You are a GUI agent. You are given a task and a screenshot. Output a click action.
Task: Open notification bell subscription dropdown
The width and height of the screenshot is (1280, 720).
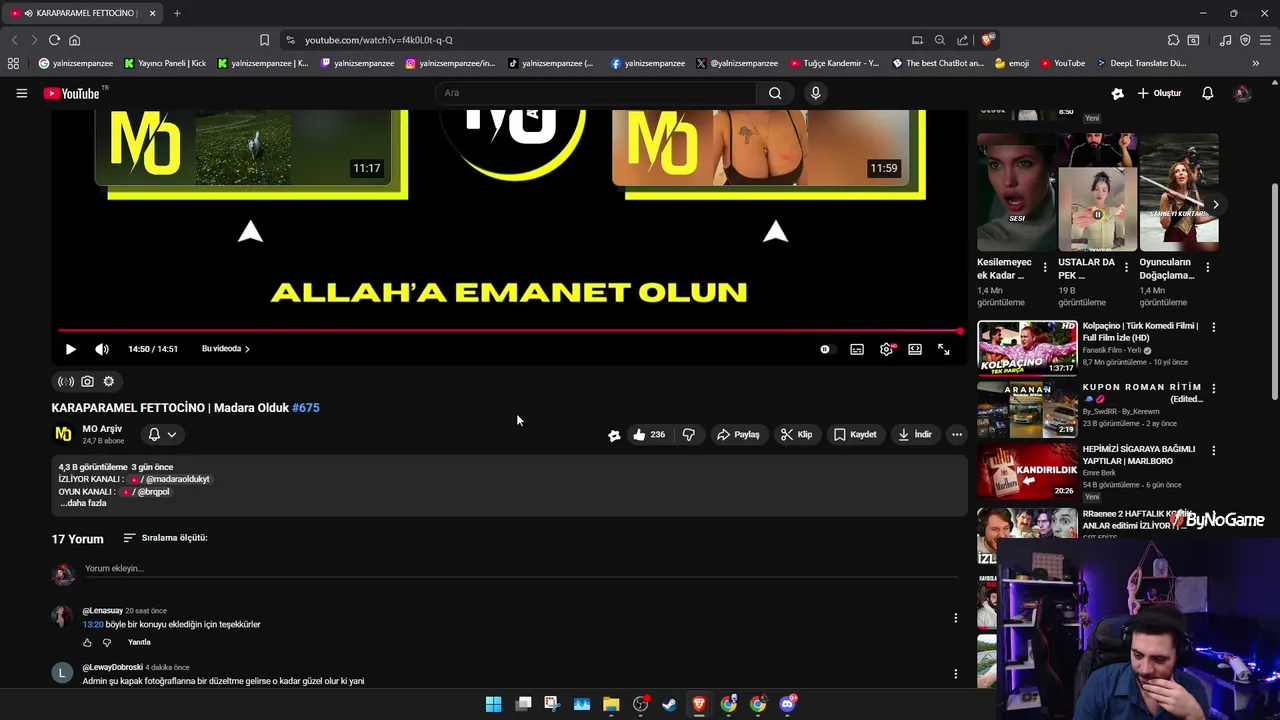tap(162, 434)
